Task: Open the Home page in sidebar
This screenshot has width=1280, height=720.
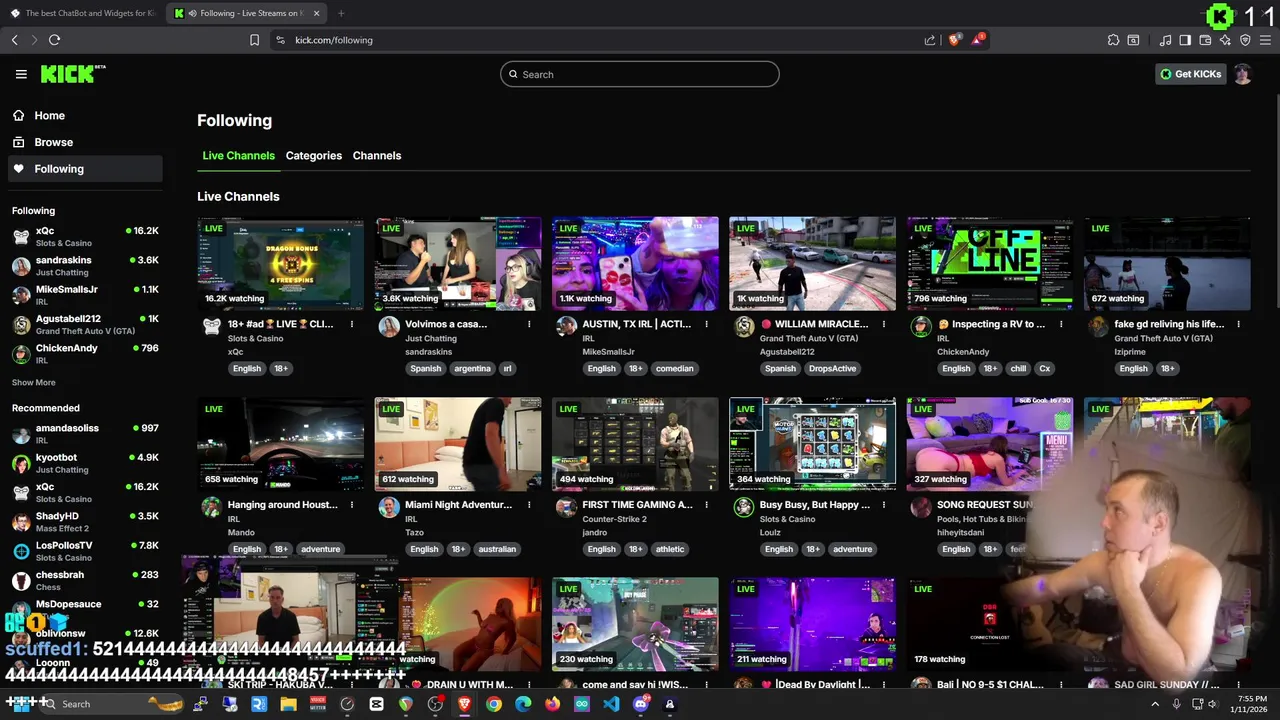Action: click(x=84, y=115)
